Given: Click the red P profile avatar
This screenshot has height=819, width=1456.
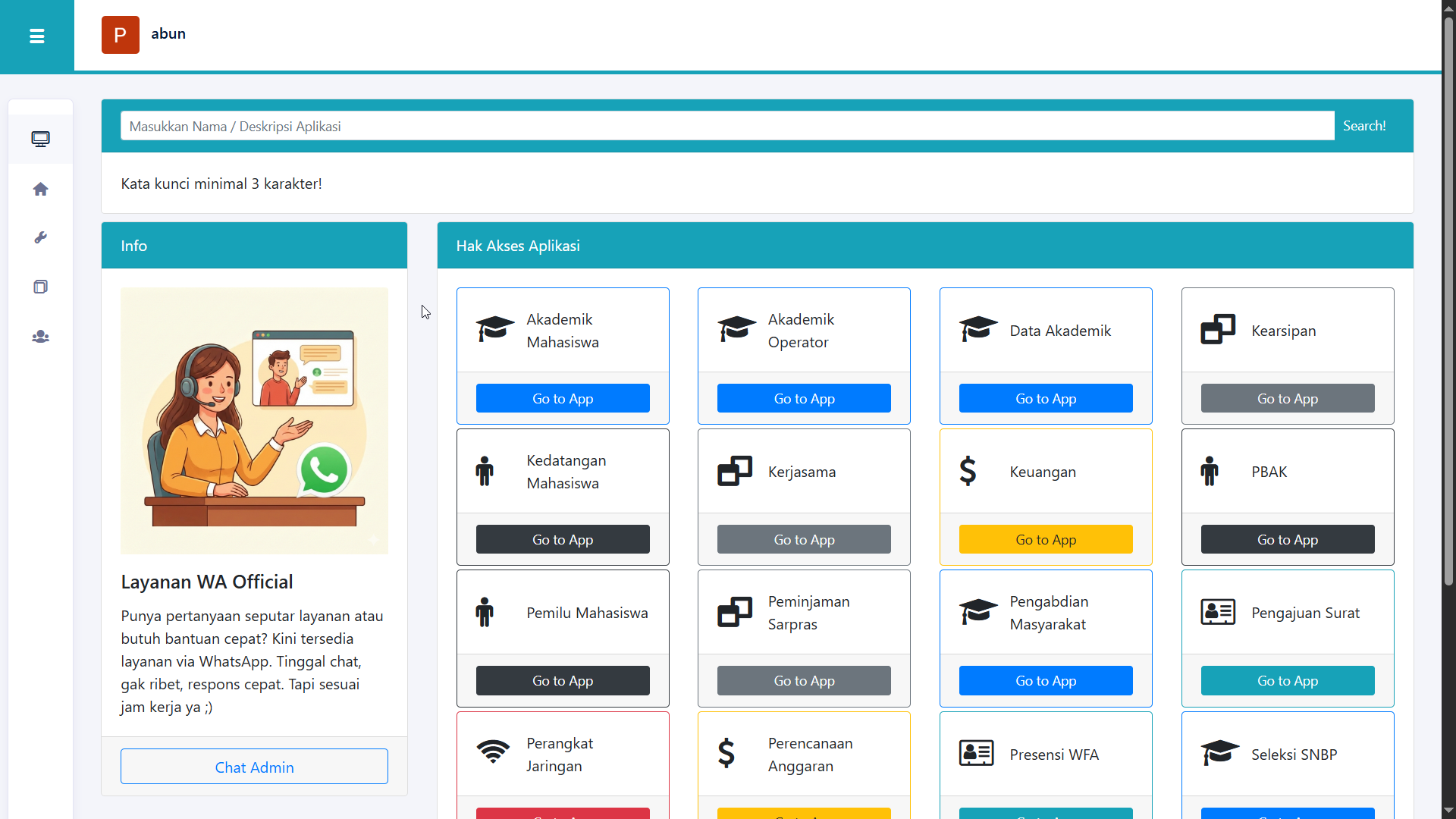Looking at the screenshot, I should coord(121,35).
